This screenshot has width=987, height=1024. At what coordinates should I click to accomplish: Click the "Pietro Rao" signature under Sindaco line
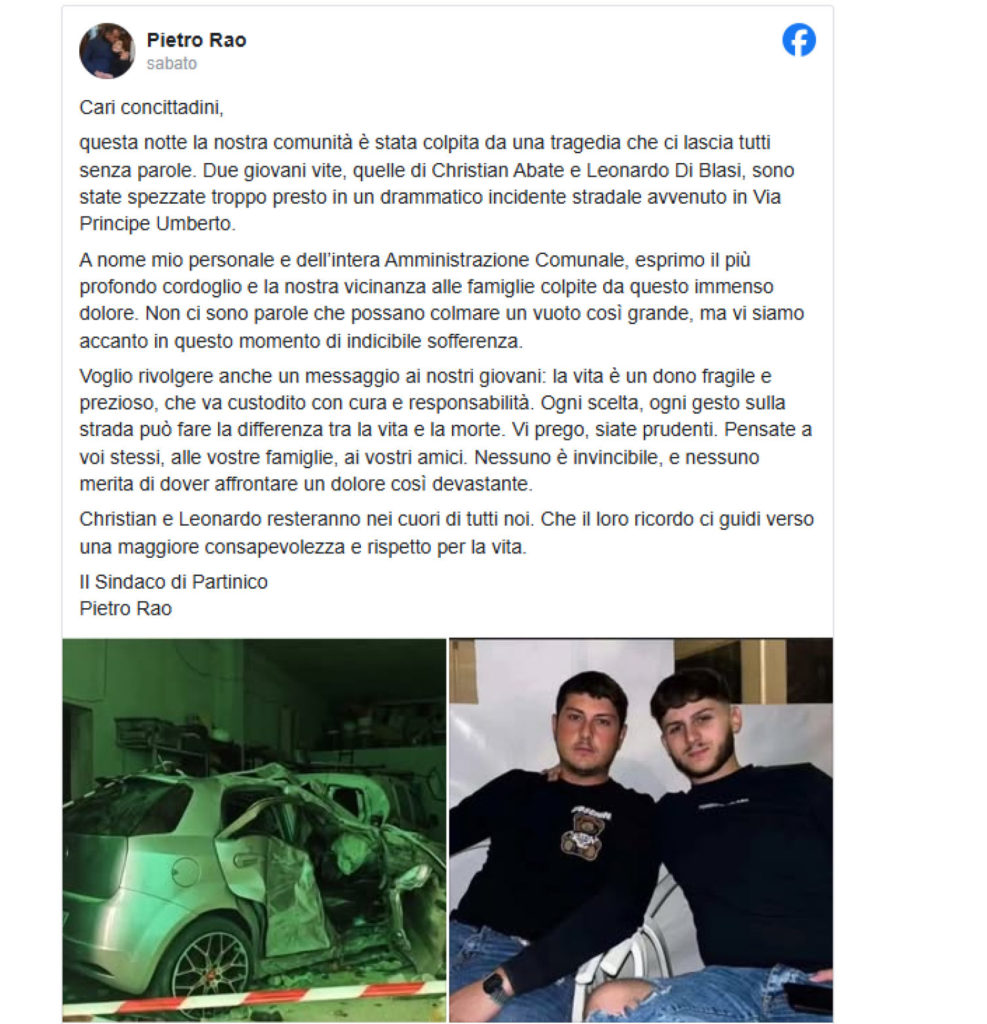tap(125, 609)
